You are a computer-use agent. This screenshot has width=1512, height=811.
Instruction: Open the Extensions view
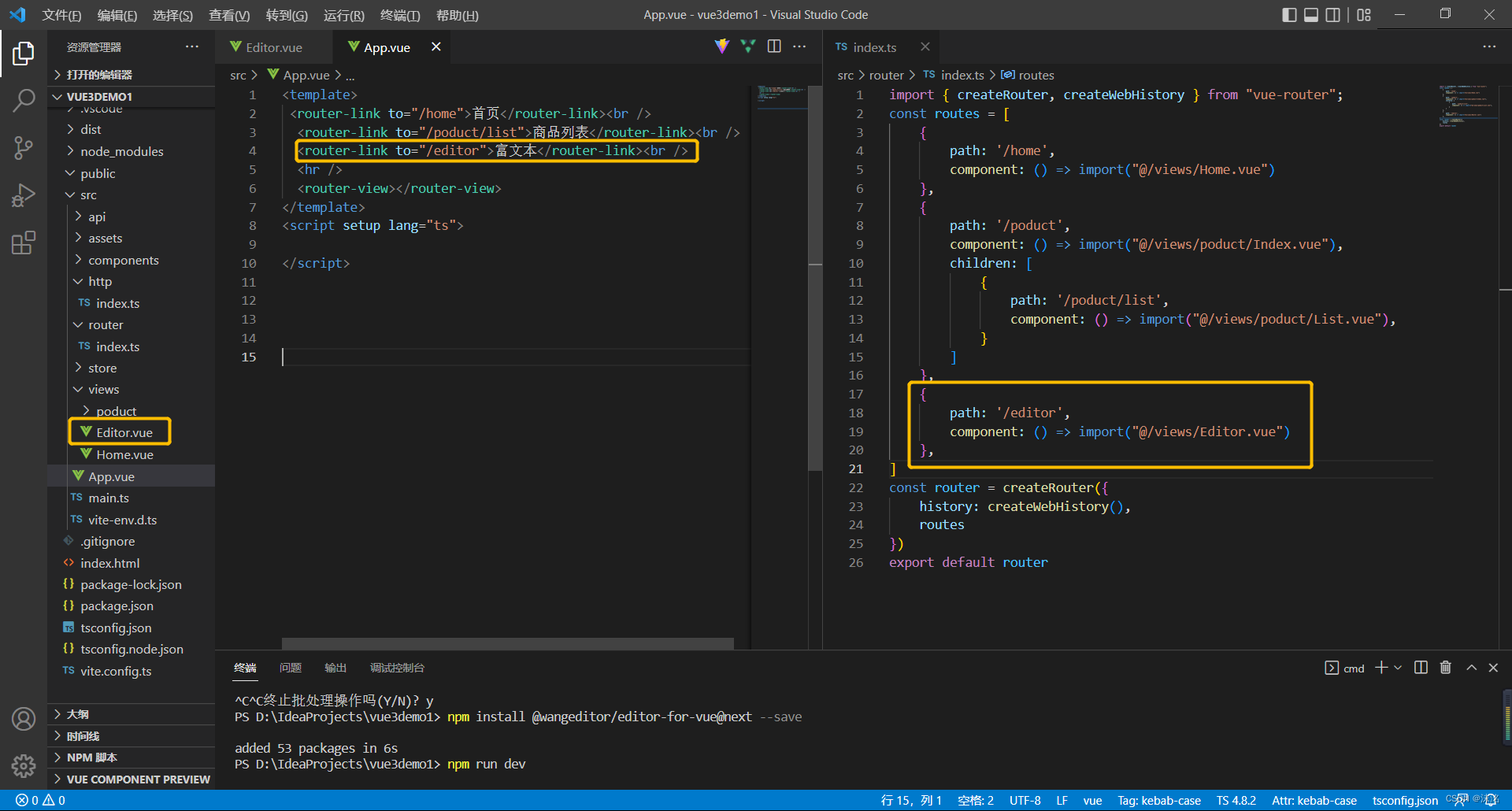click(24, 243)
